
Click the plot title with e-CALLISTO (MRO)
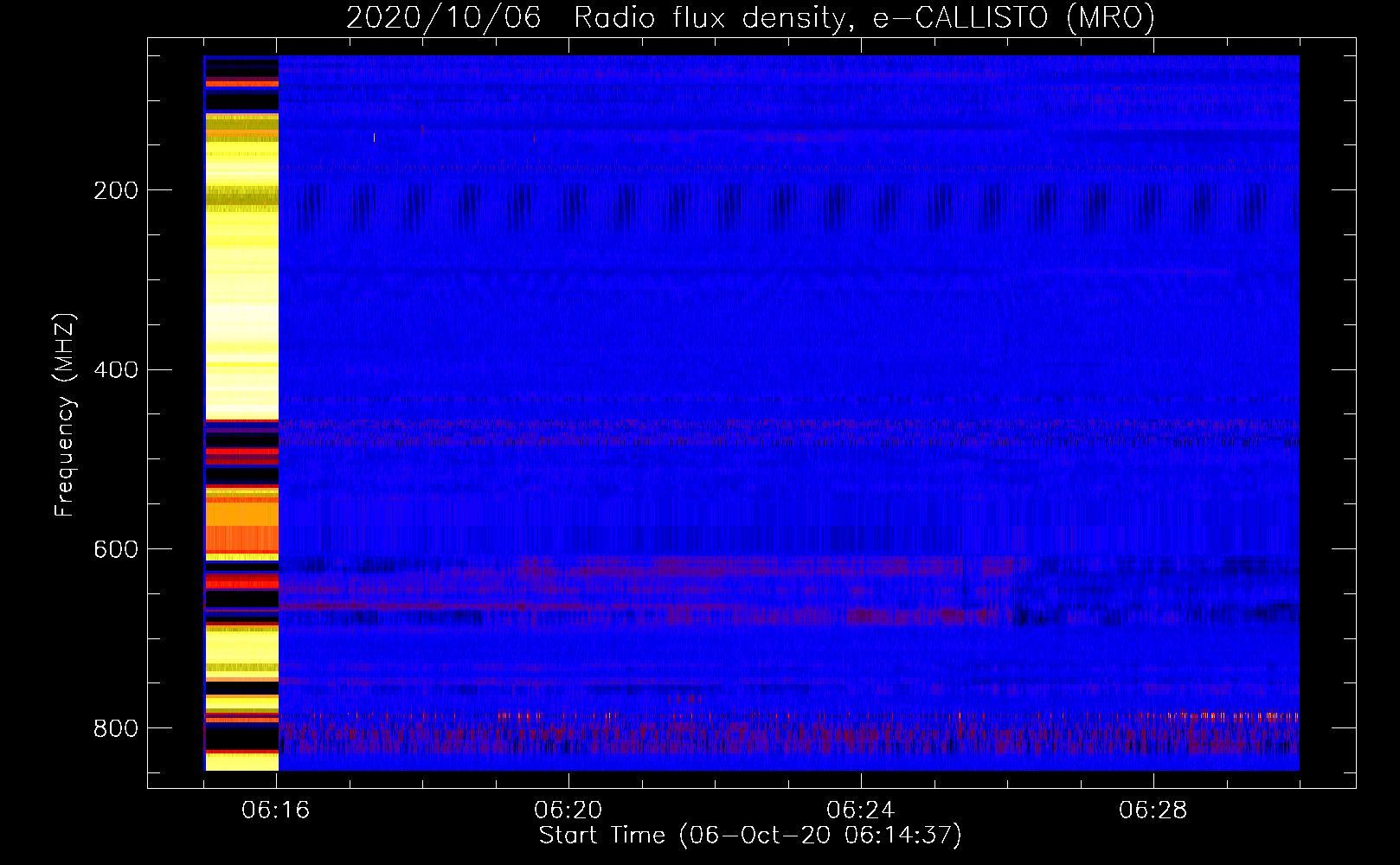click(750, 17)
